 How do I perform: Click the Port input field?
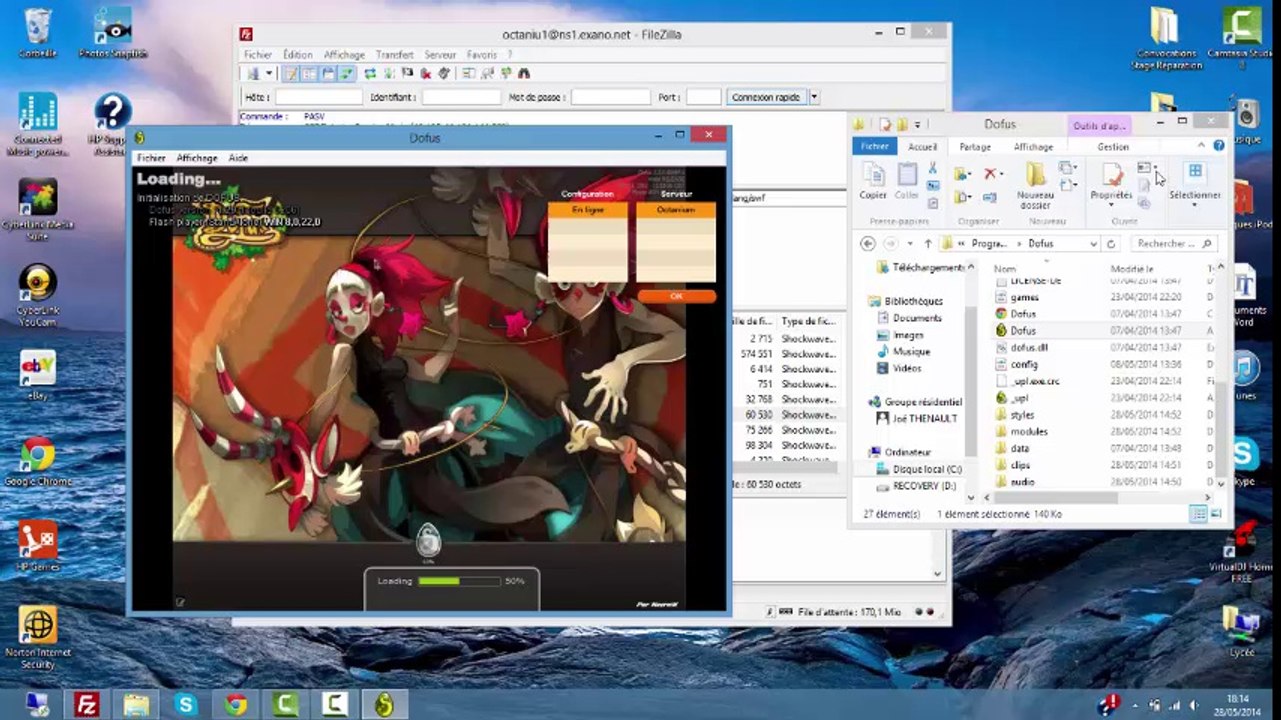coord(703,97)
